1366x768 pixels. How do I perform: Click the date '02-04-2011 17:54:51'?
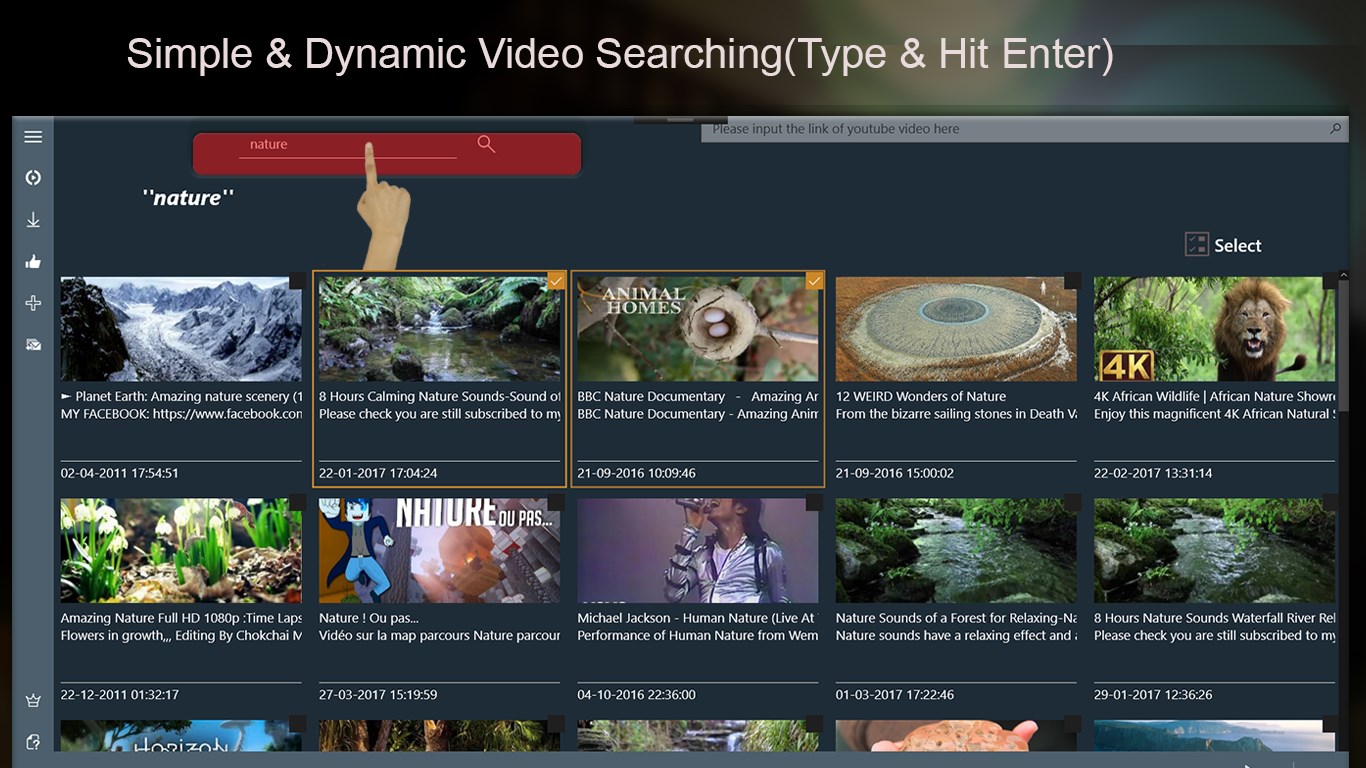120,473
